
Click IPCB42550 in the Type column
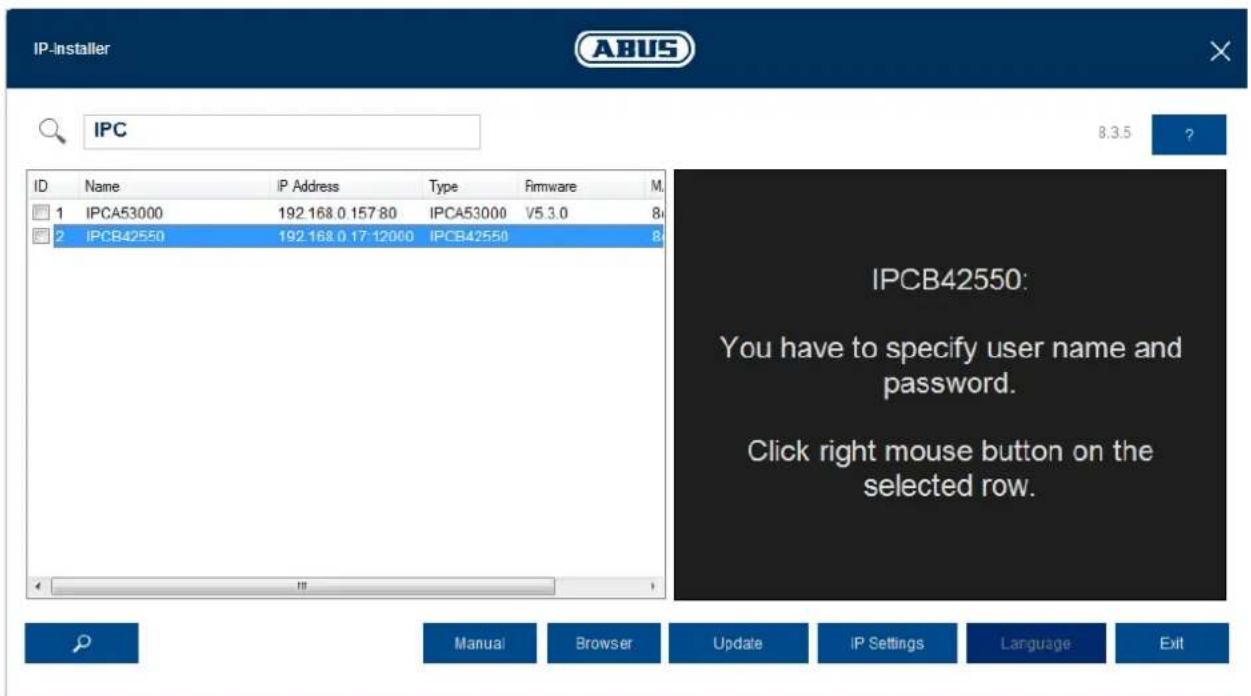tap(468, 236)
